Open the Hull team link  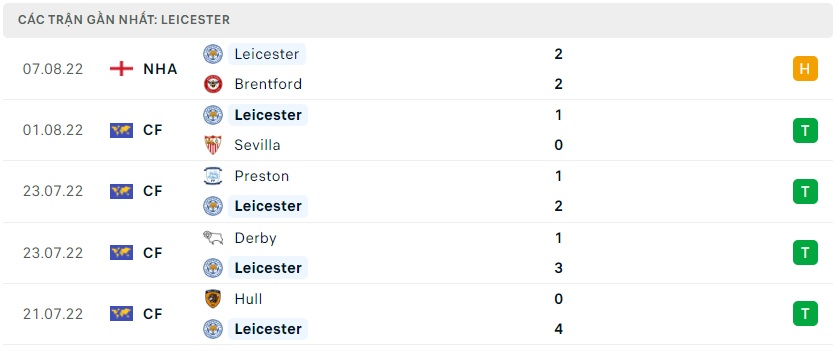point(248,299)
